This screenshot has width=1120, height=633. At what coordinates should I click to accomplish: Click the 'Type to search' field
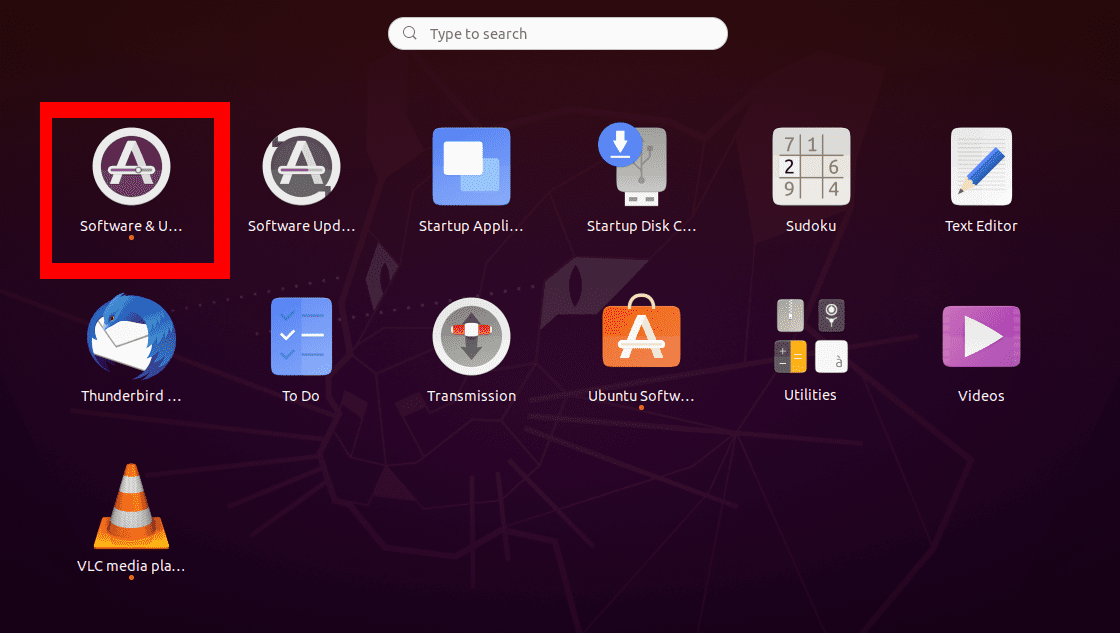pos(570,34)
